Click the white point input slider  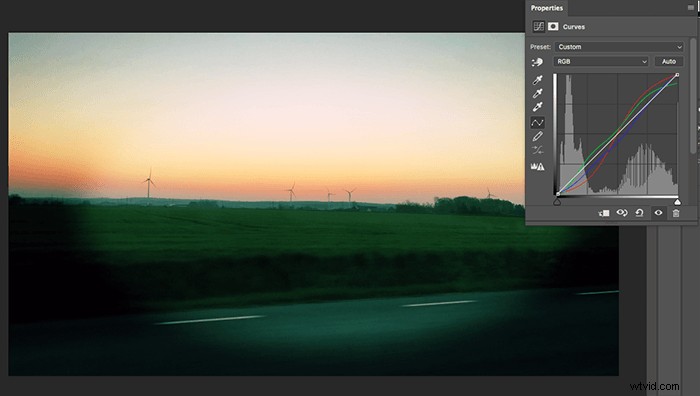(x=677, y=202)
